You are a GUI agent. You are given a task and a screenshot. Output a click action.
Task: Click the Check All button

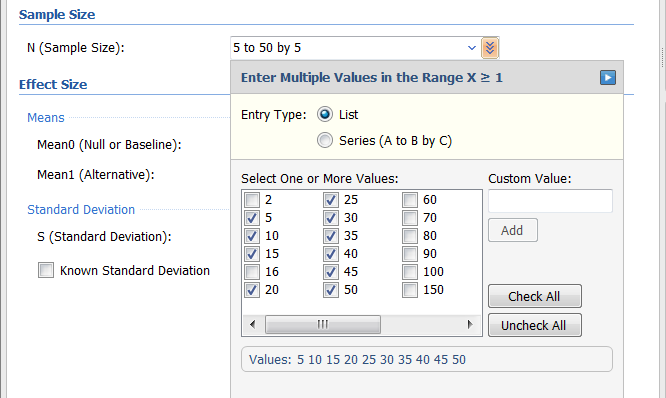[x=535, y=296]
